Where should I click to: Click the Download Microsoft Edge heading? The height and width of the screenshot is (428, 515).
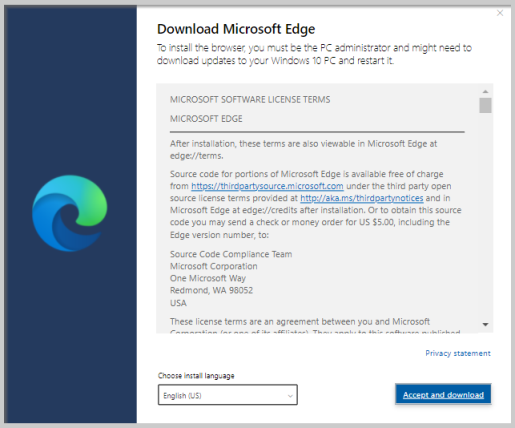[x=236, y=29]
